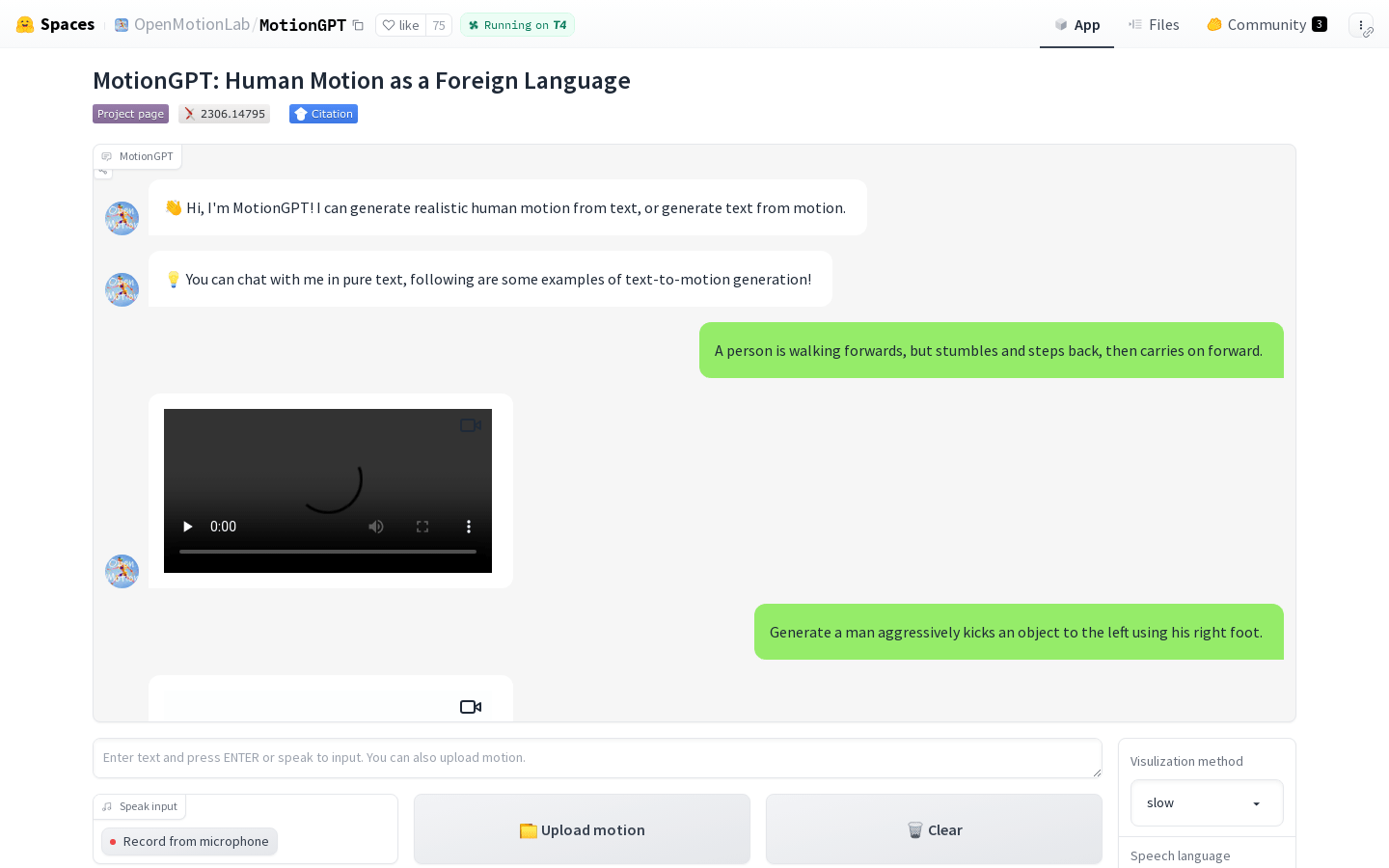Open the arXiv 2306.14795 link

coord(224,114)
